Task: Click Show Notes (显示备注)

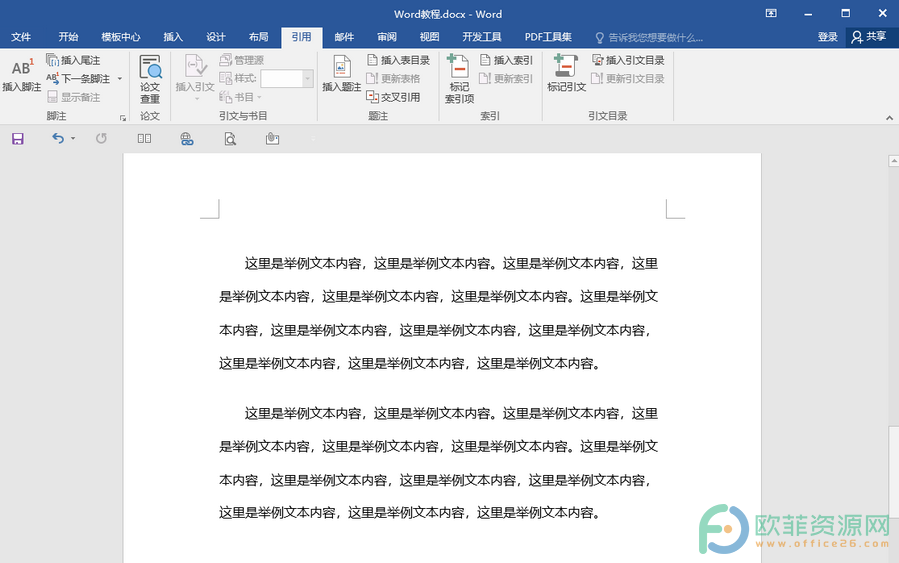Action: (73, 97)
